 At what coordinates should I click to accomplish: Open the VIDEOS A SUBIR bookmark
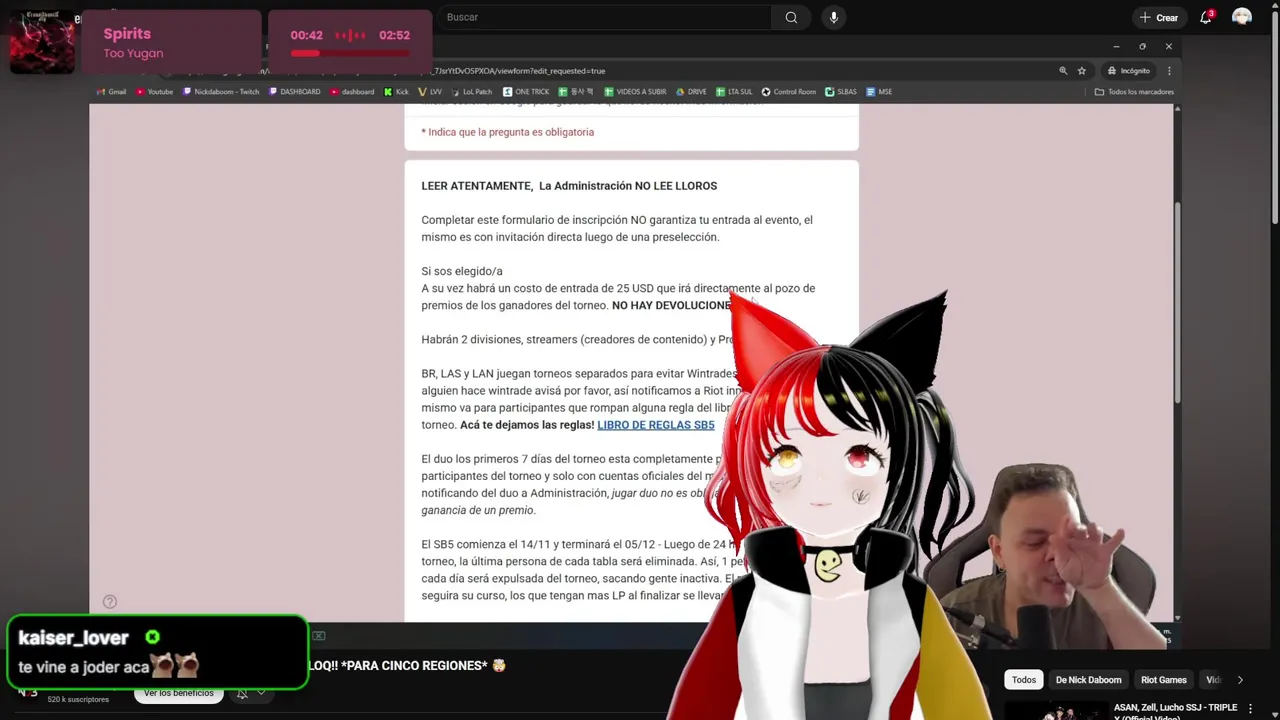[635, 92]
